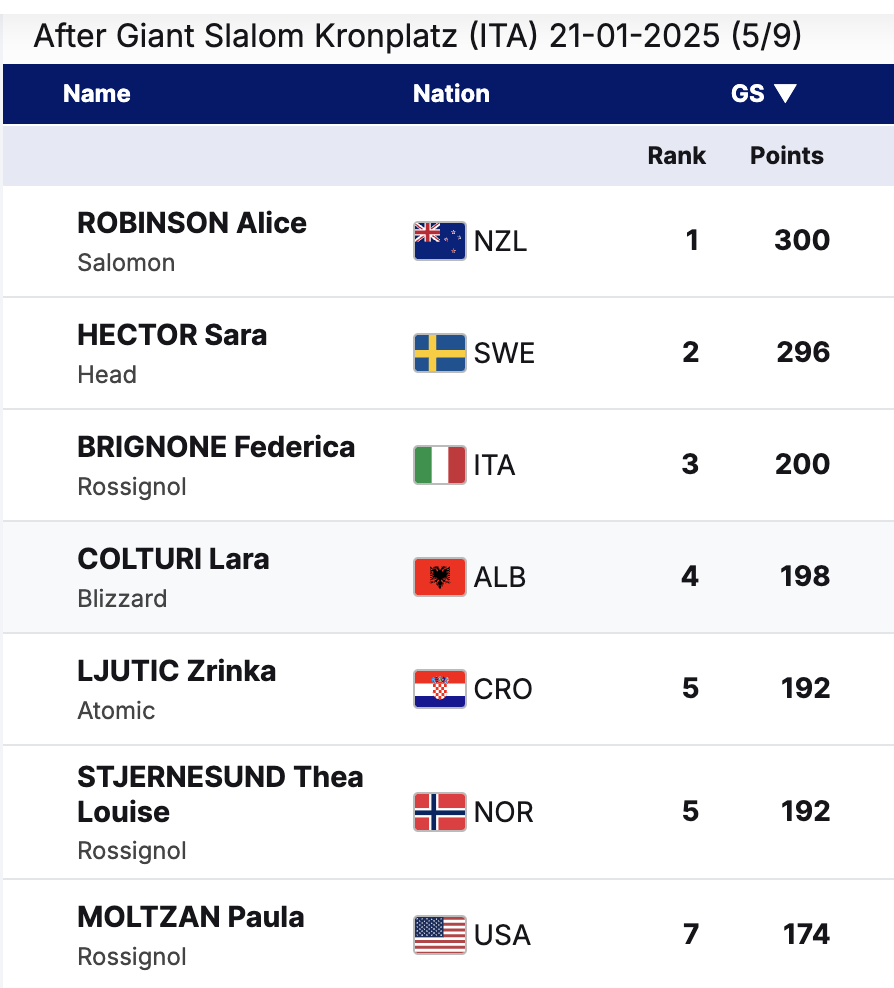Screen dimensions: 894x988
Task: Click the Points sub-header
Action: [x=787, y=156]
